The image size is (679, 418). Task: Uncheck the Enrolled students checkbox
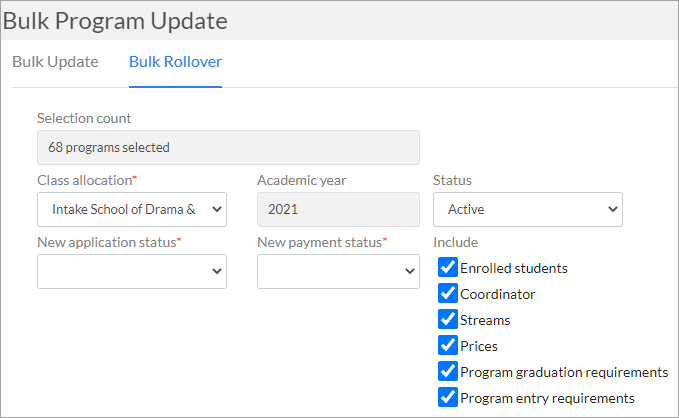pyautogui.click(x=447, y=267)
